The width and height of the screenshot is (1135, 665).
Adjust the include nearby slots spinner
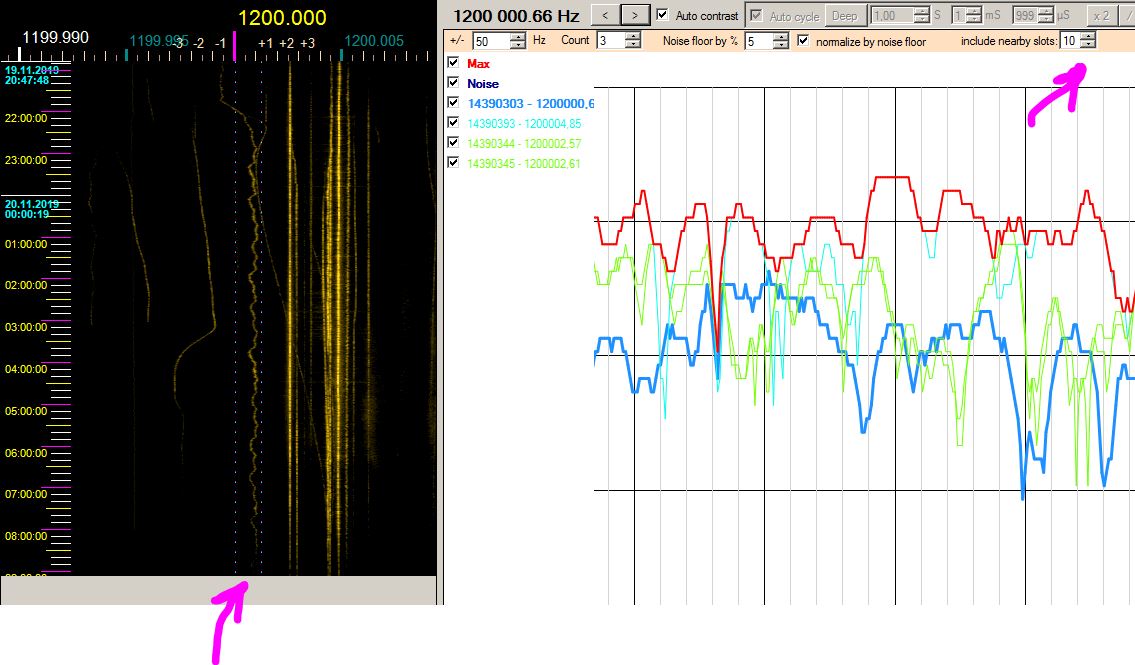coord(1087,41)
